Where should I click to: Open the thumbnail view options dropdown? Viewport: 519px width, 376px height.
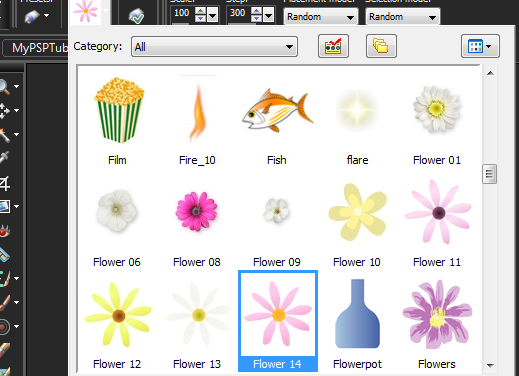point(480,46)
